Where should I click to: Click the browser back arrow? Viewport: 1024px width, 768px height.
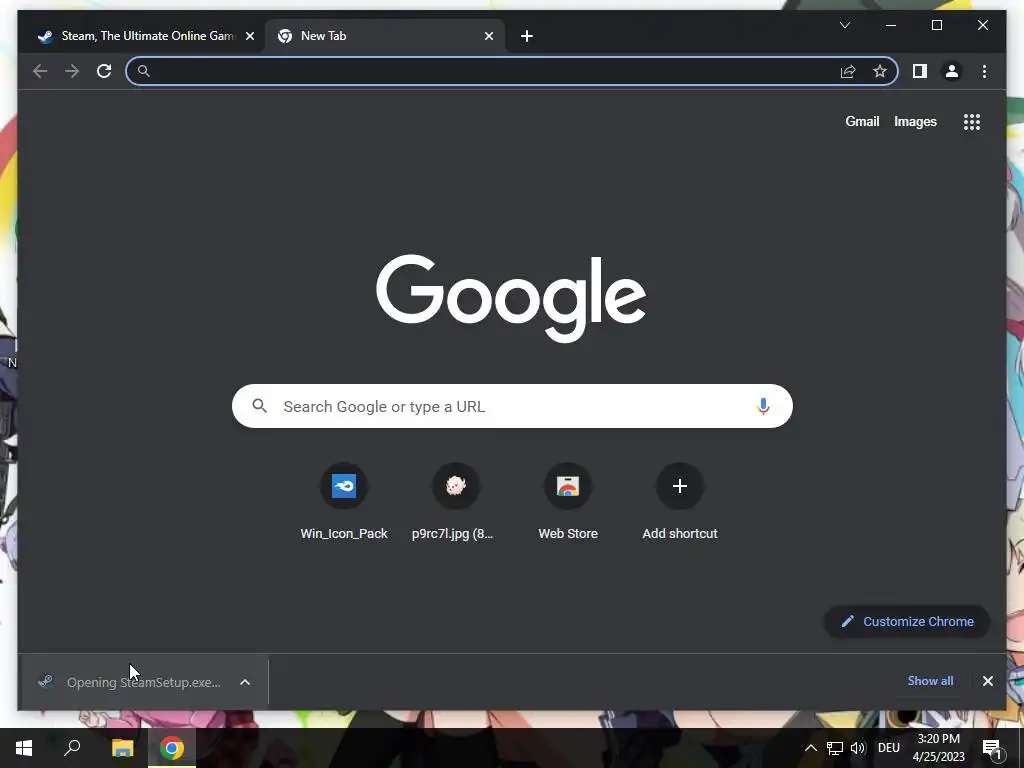40,71
